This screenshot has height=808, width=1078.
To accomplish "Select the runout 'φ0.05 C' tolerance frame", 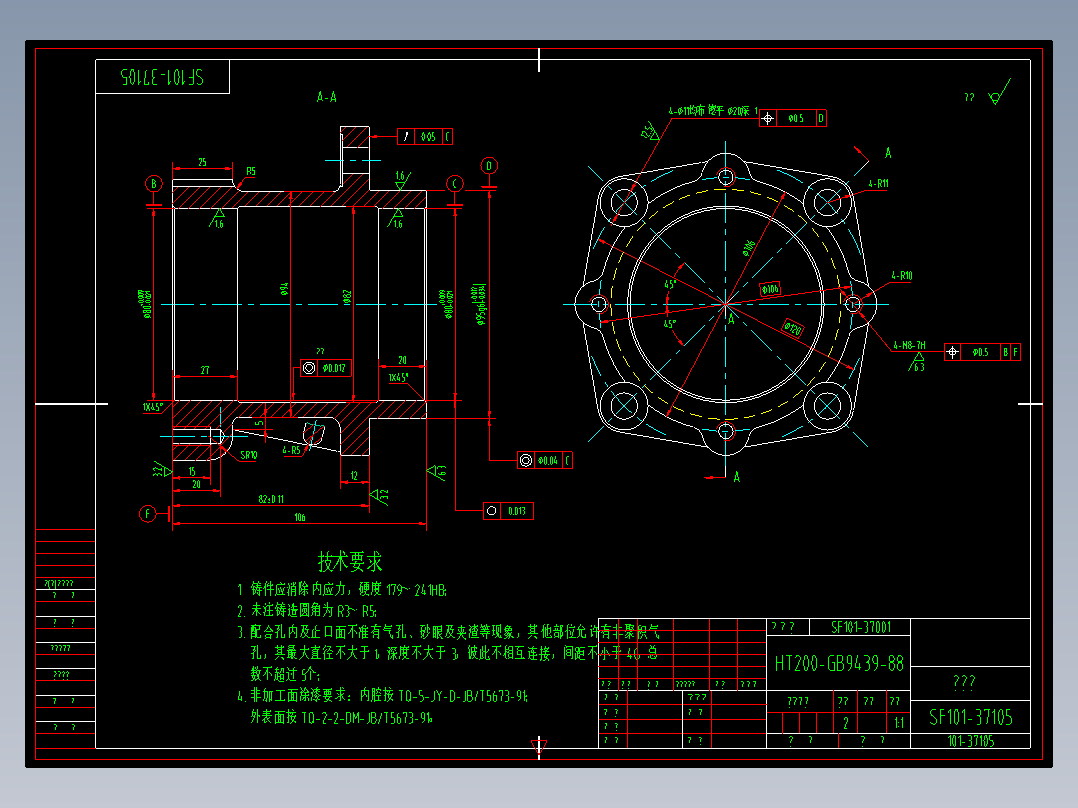I will [x=425, y=136].
